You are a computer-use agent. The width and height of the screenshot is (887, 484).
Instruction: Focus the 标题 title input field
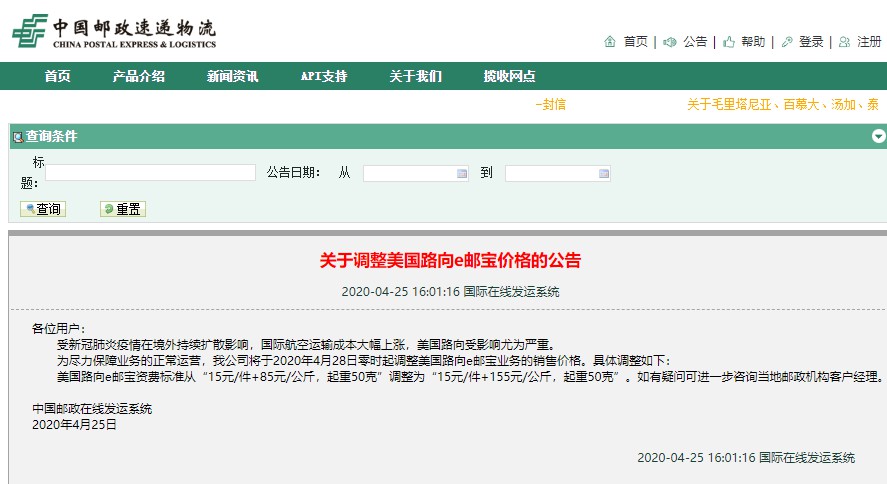[x=150, y=172]
